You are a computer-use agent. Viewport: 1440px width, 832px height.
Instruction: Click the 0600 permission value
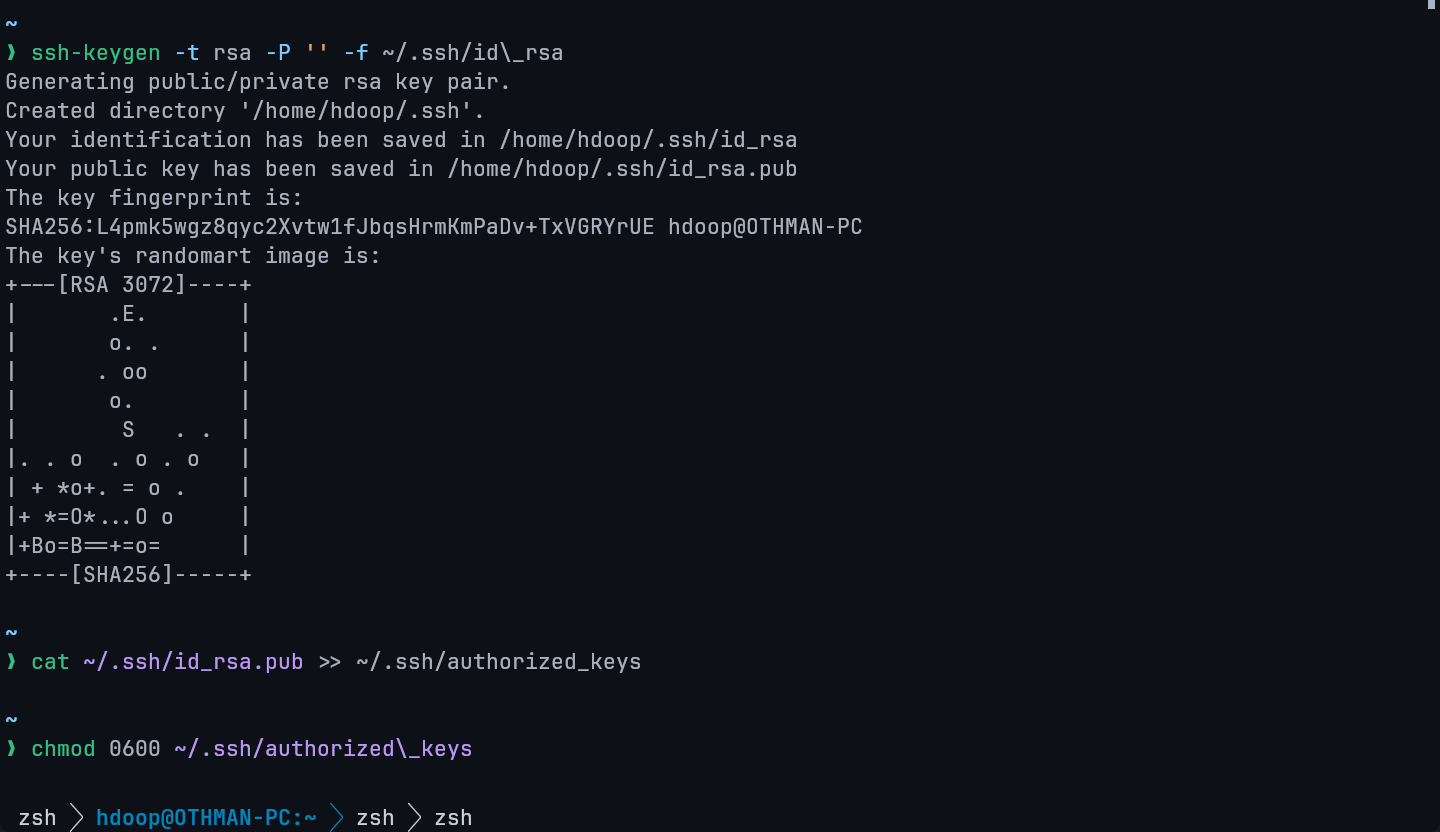point(135,749)
